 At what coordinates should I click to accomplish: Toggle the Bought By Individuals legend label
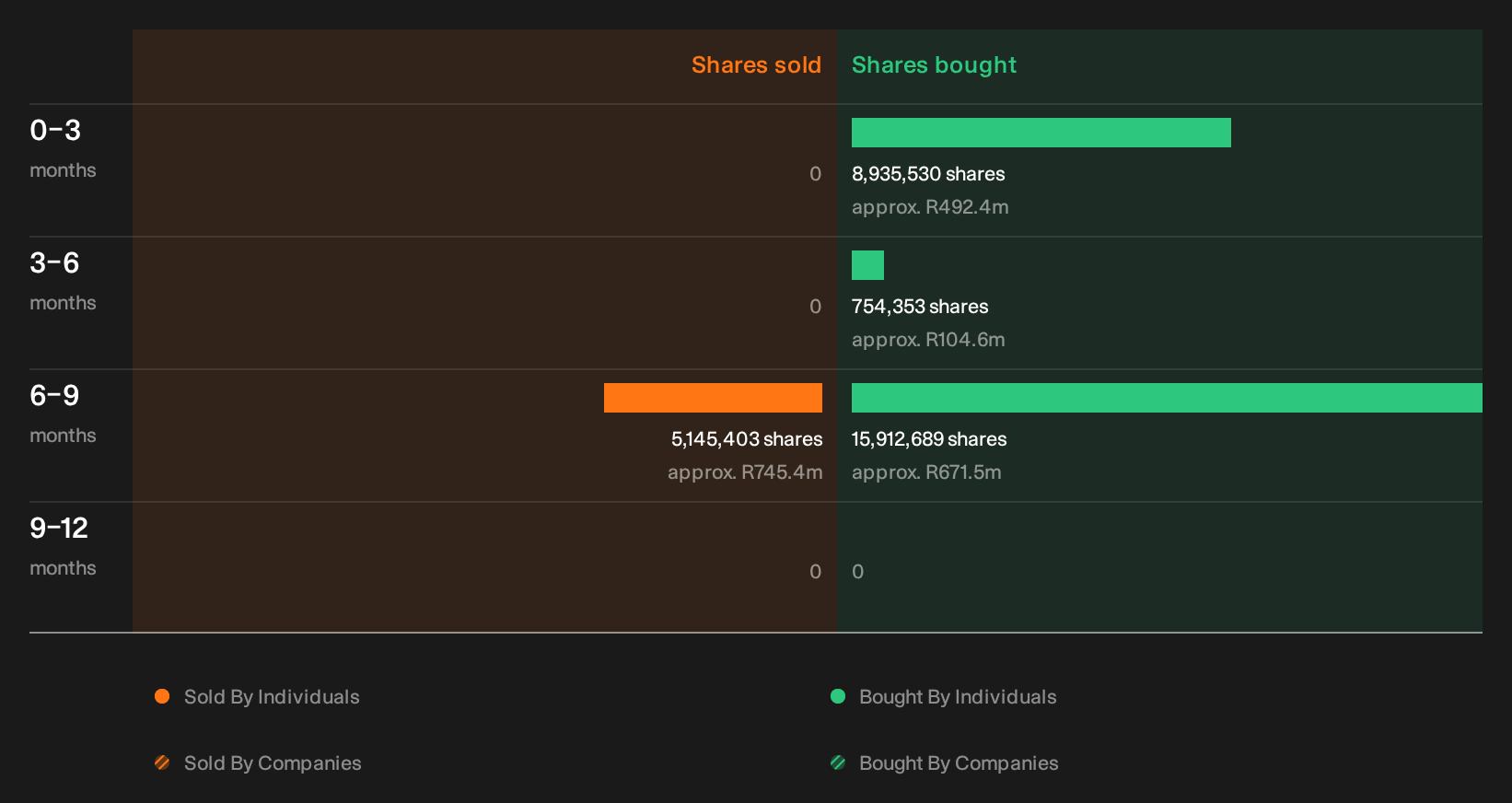pos(958,697)
